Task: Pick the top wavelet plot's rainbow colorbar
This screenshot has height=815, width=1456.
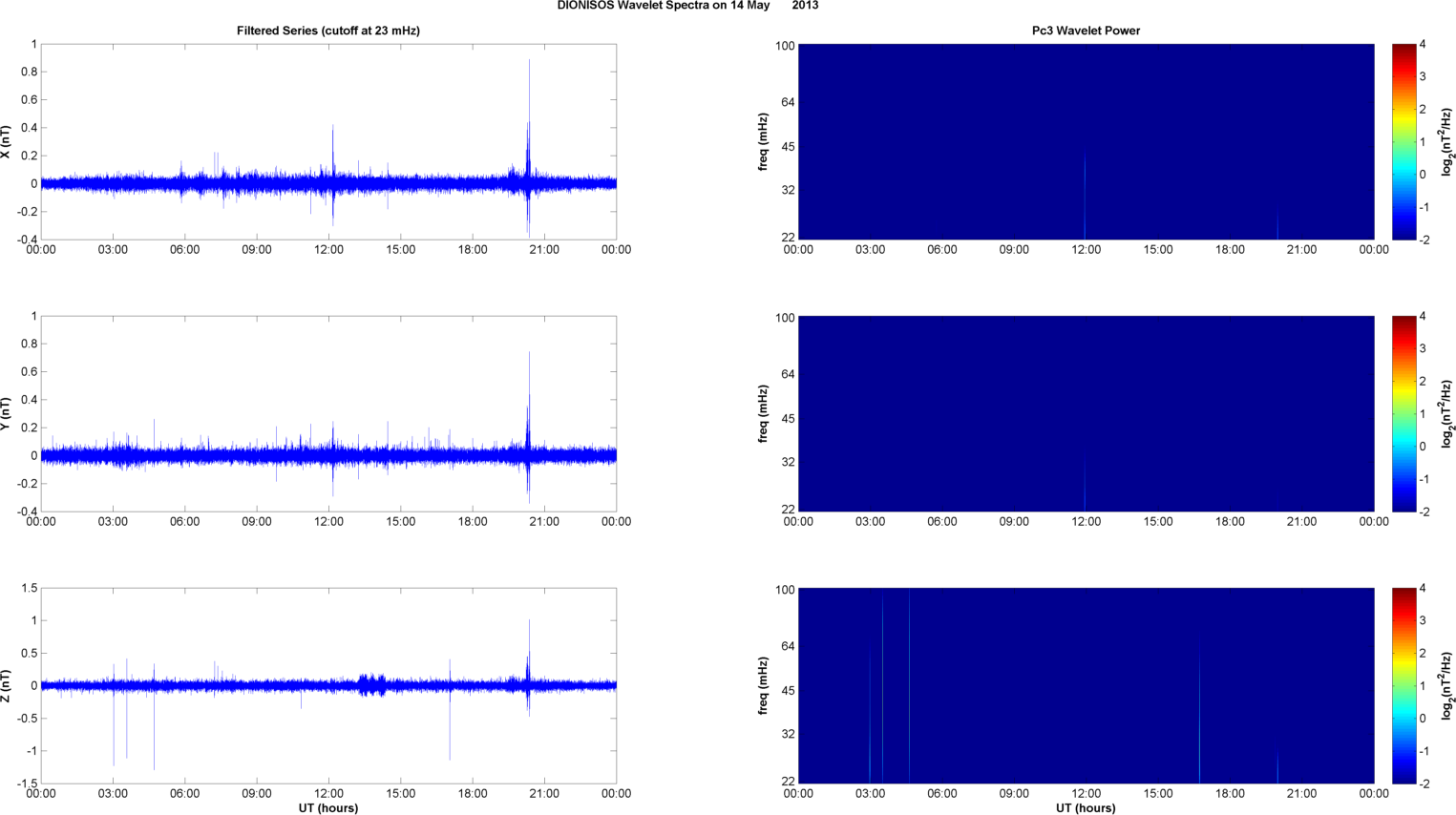Action: point(1403,142)
